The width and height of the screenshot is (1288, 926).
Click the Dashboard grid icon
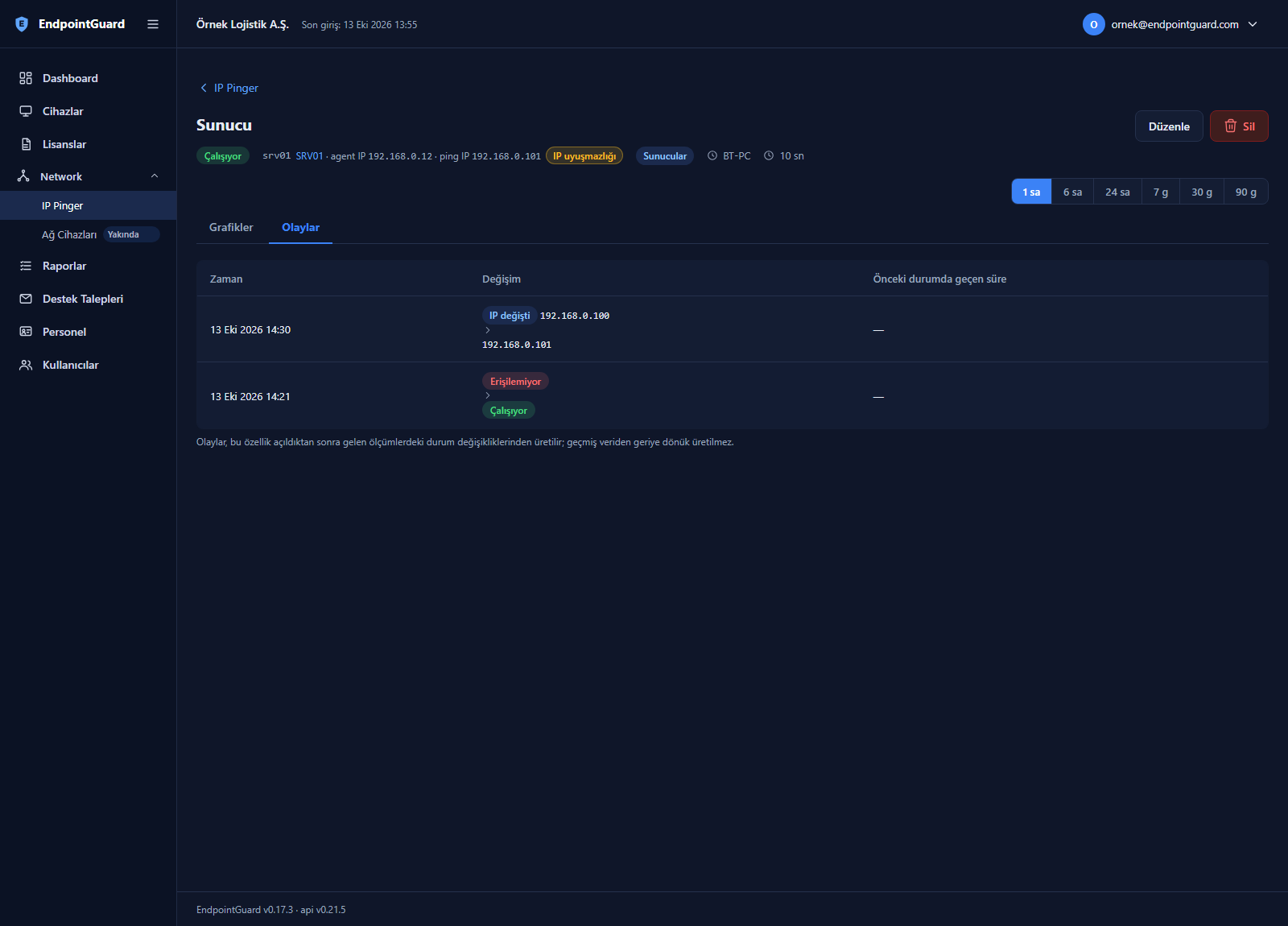26,78
